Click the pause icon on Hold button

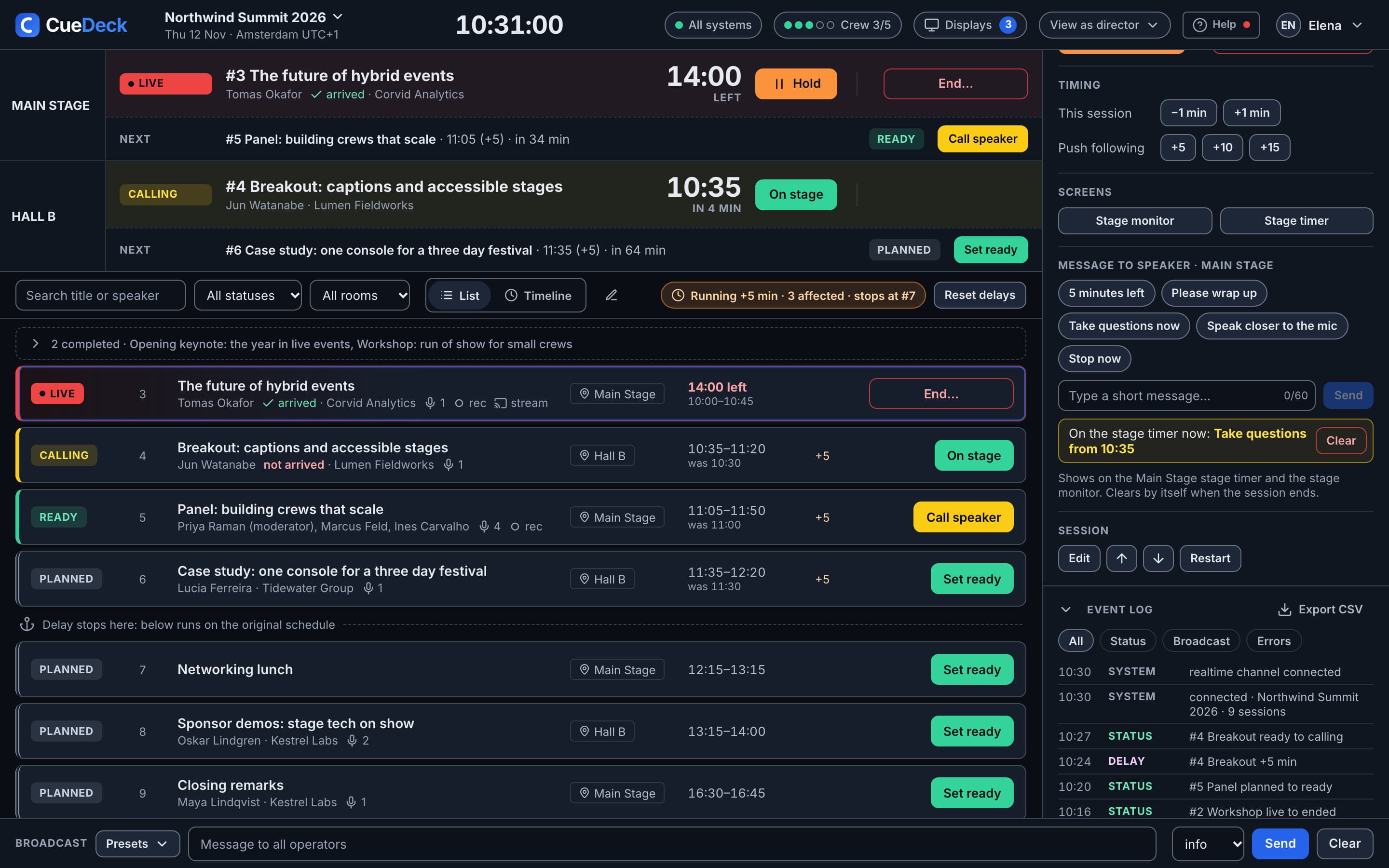coord(779,84)
